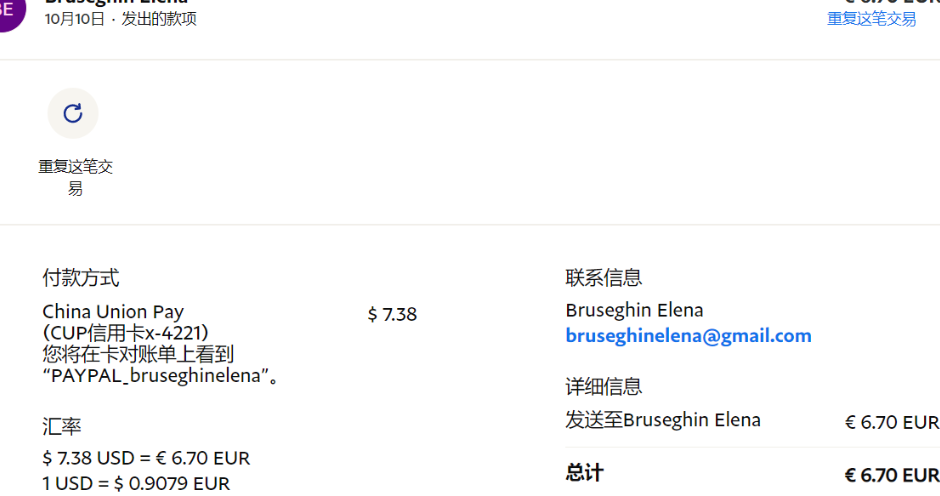The width and height of the screenshot is (940, 496).
Task: Click the 详细信息 heading
Action: tap(603, 387)
